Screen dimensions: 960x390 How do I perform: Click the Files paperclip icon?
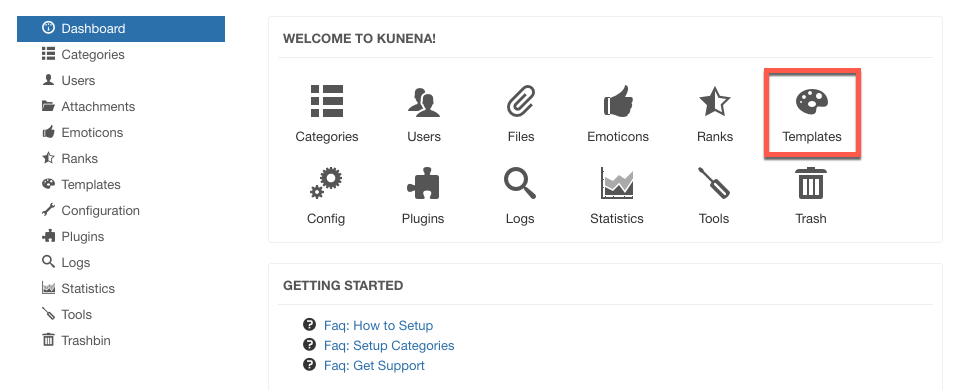(x=520, y=101)
